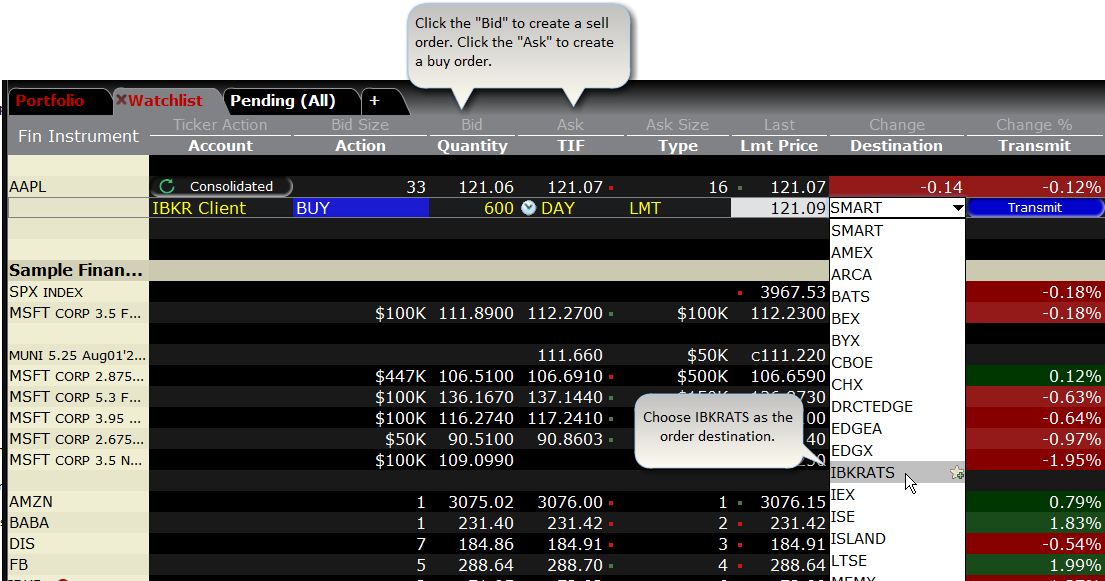Image resolution: width=1105 pixels, height=581 pixels.
Task: Click SPX last value 3967.53
Action: coord(793,292)
